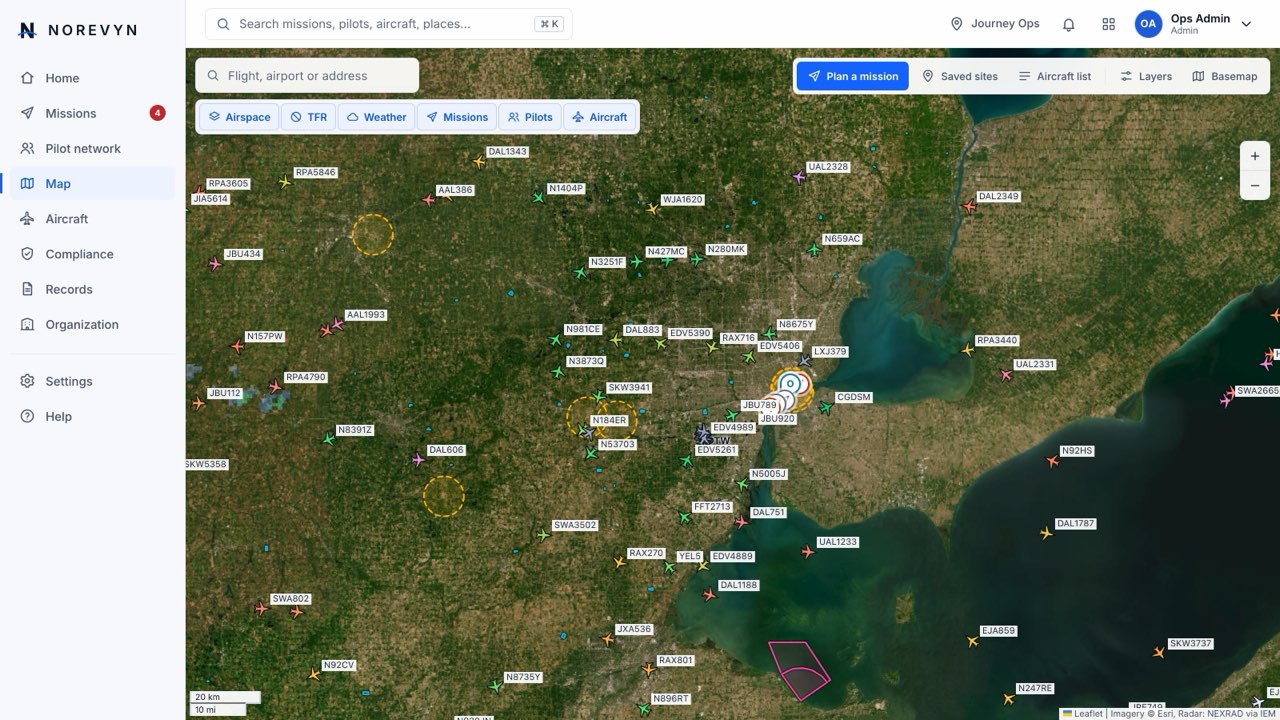Click the Norevyn logo

click(78, 30)
